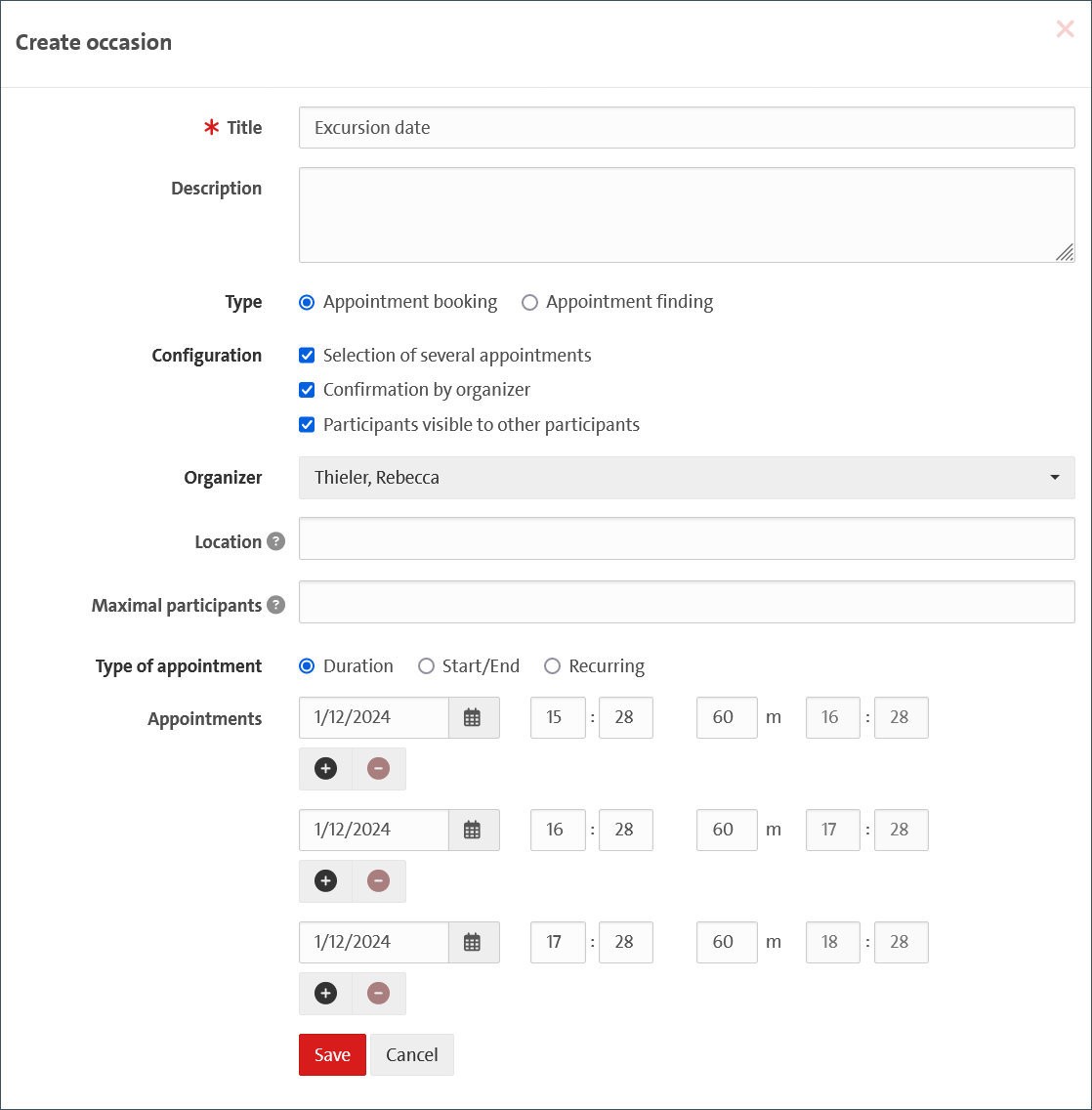The height and width of the screenshot is (1110, 1092).
Task: Select Appointment finding type
Action: tap(529, 303)
